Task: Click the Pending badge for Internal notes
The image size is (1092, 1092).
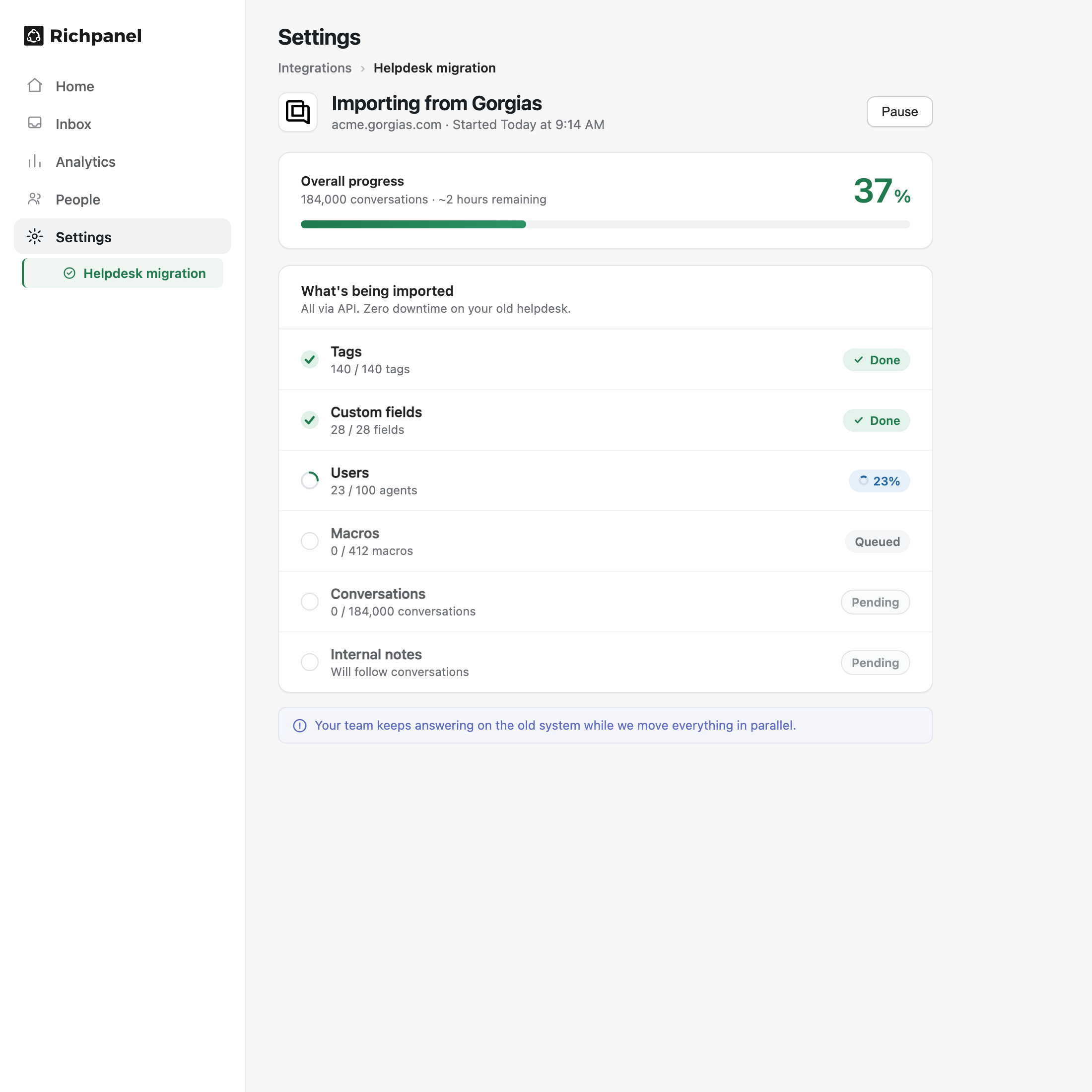Action: pyautogui.click(x=875, y=663)
